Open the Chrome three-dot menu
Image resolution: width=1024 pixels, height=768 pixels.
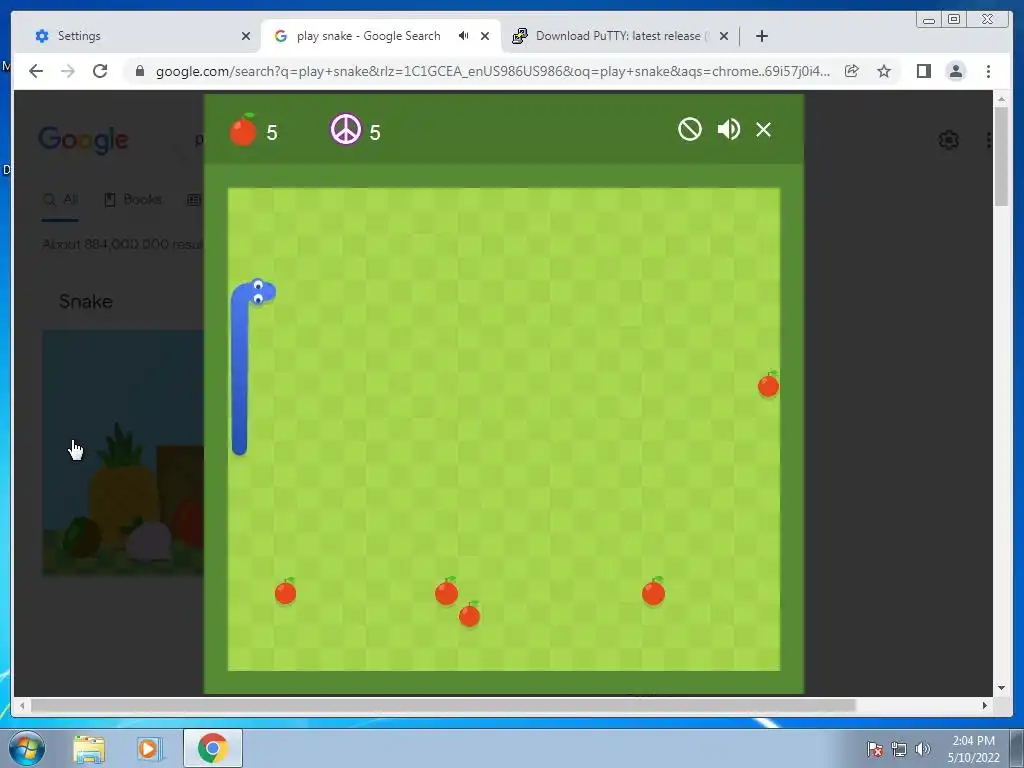(x=988, y=71)
